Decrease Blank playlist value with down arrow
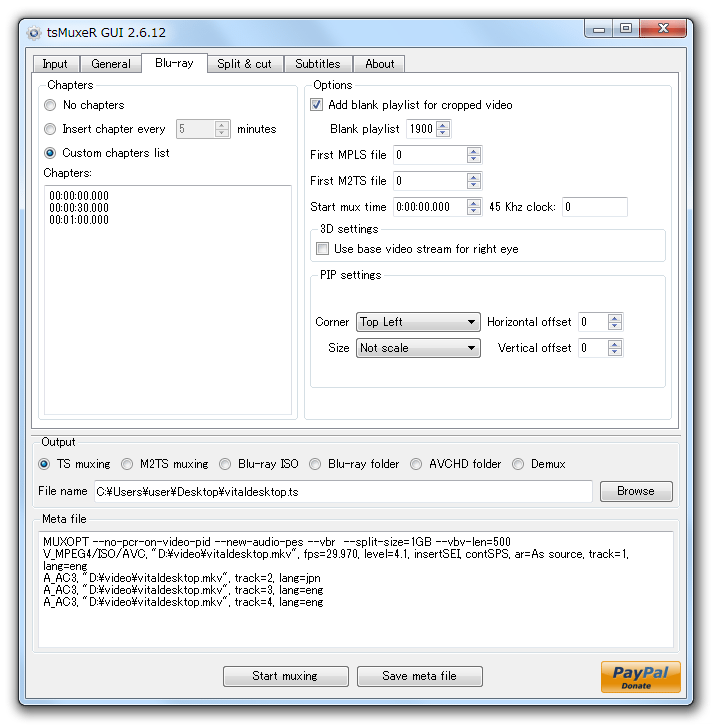 pyautogui.click(x=443, y=133)
